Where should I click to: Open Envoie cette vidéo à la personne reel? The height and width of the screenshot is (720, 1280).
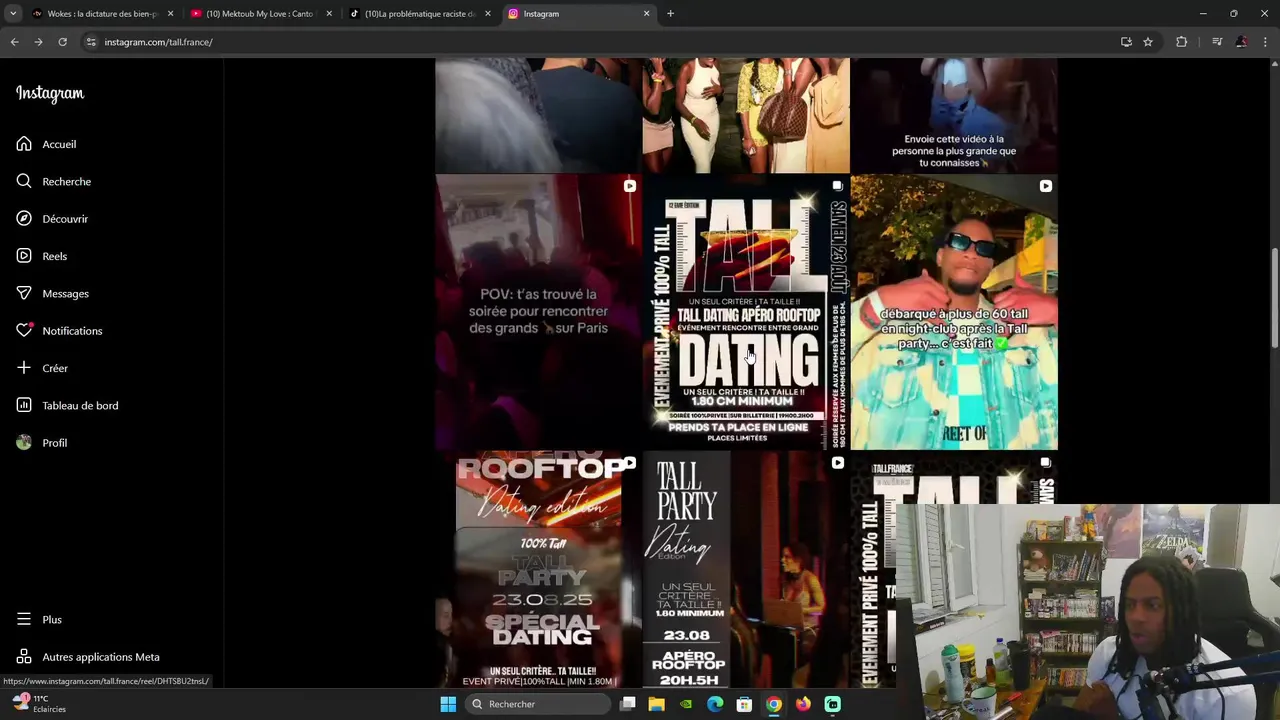[x=954, y=115]
